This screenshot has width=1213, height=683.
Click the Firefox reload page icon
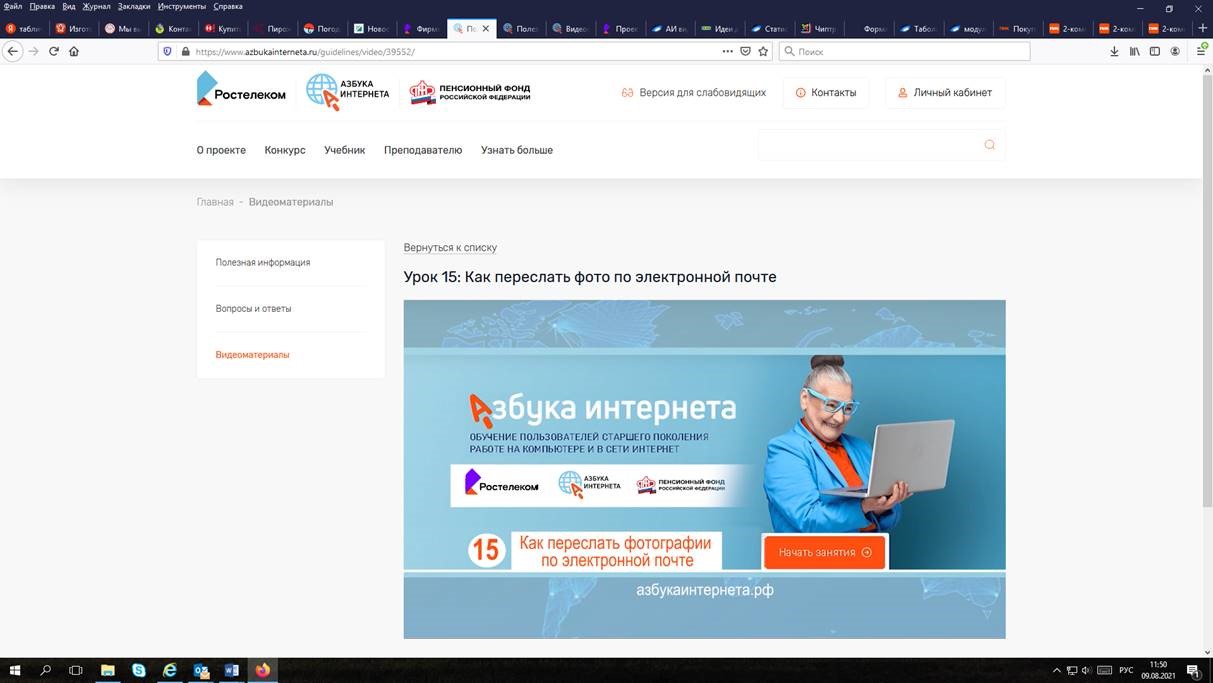53,51
